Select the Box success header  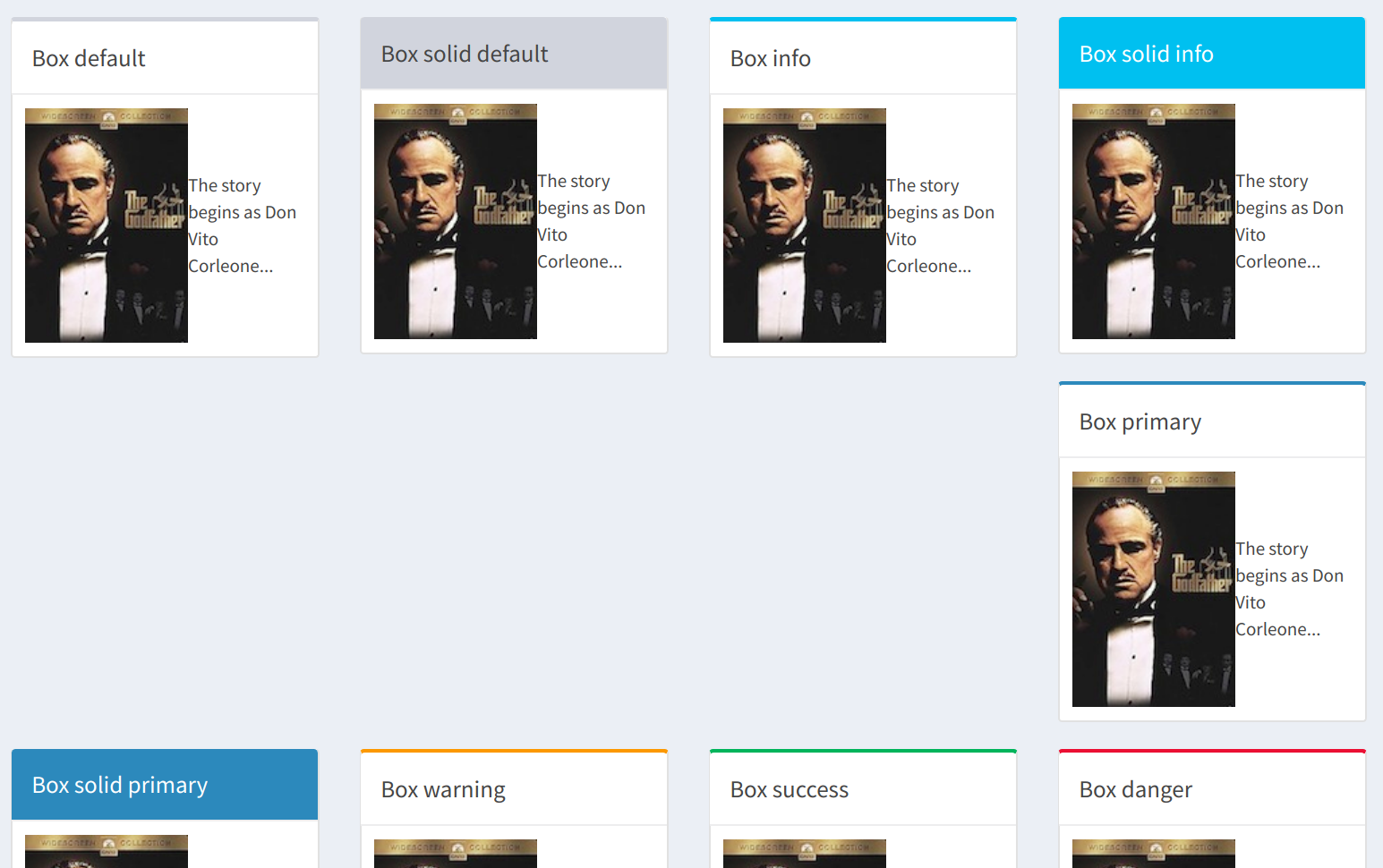(x=789, y=788)
